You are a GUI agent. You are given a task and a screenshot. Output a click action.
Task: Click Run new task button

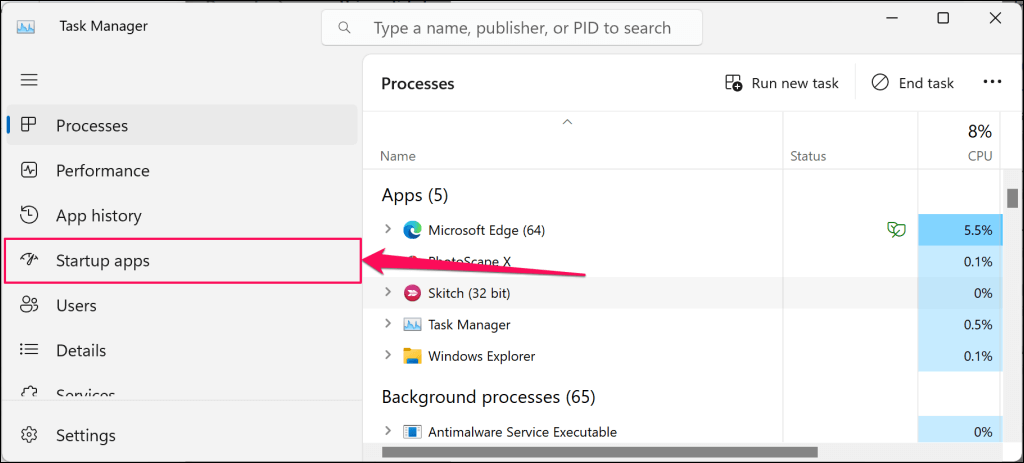pyautogui.click(x=782, y=83)
